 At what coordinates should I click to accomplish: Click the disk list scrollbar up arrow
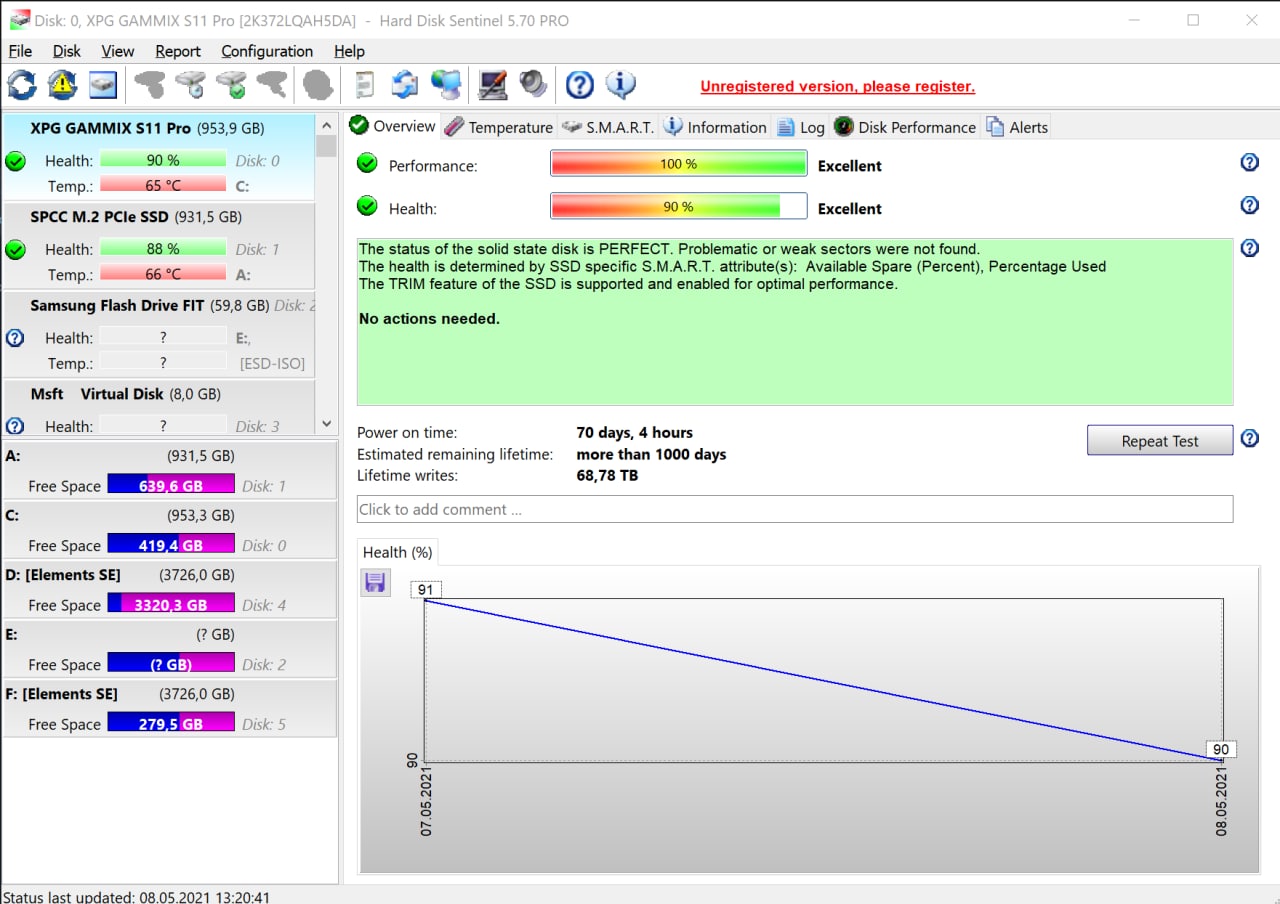(x=326, y=125)
